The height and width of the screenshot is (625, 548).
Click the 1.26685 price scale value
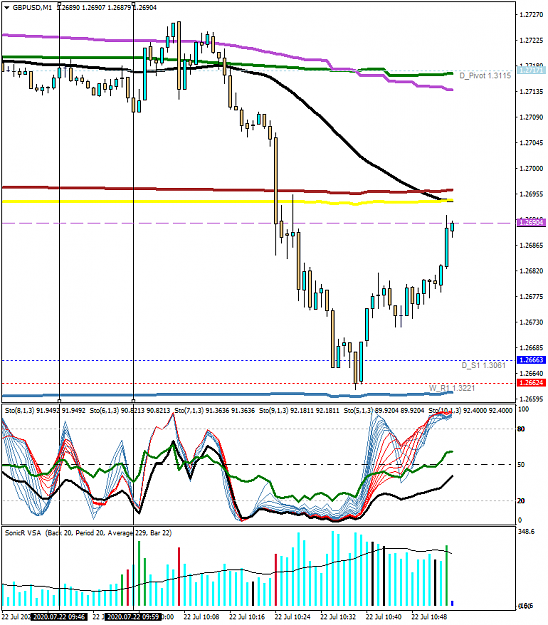pyautogui.click(x=531, y=348)
